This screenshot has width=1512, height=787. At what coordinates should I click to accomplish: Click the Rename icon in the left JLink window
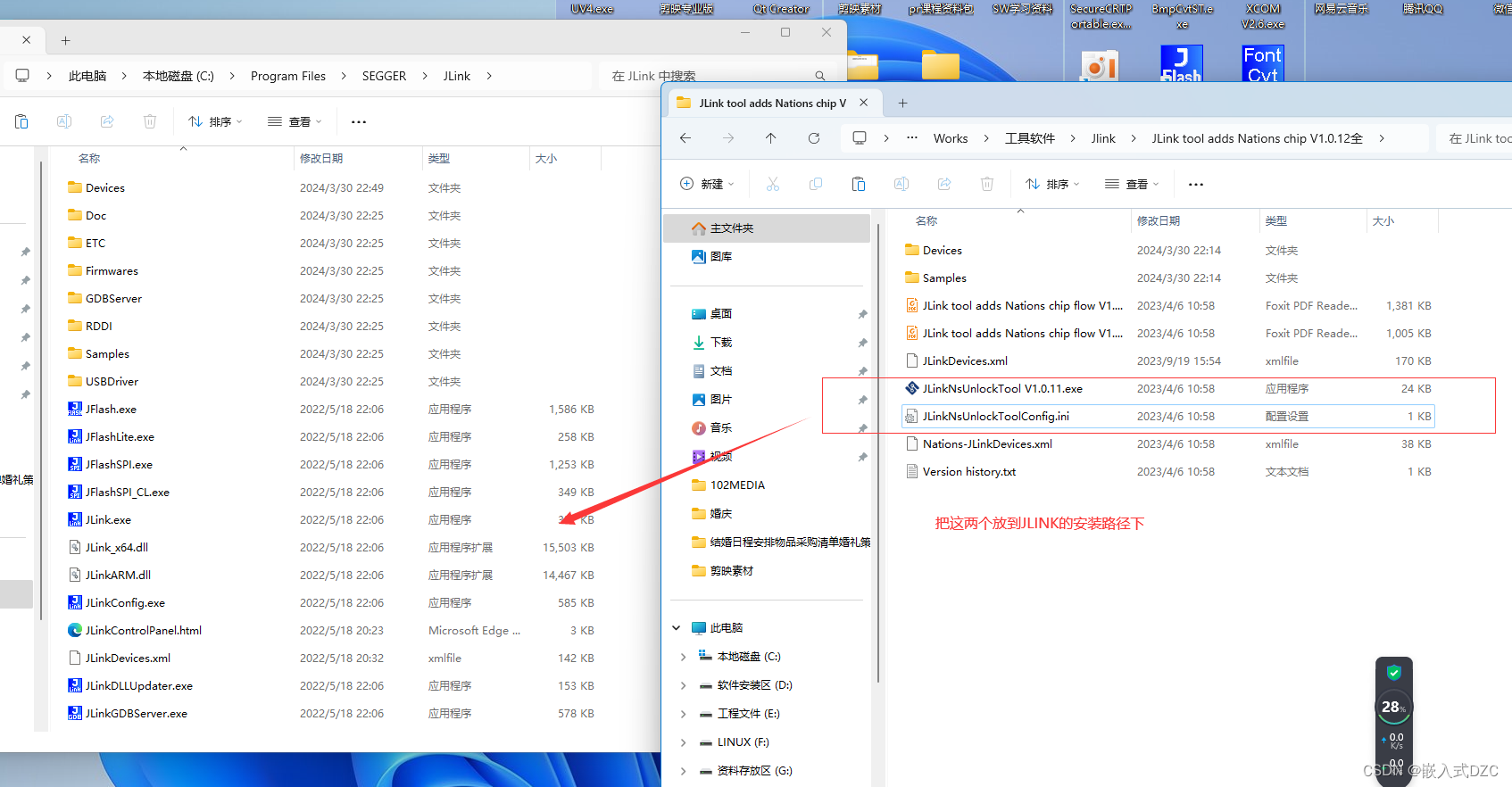(x=64, y=121)
